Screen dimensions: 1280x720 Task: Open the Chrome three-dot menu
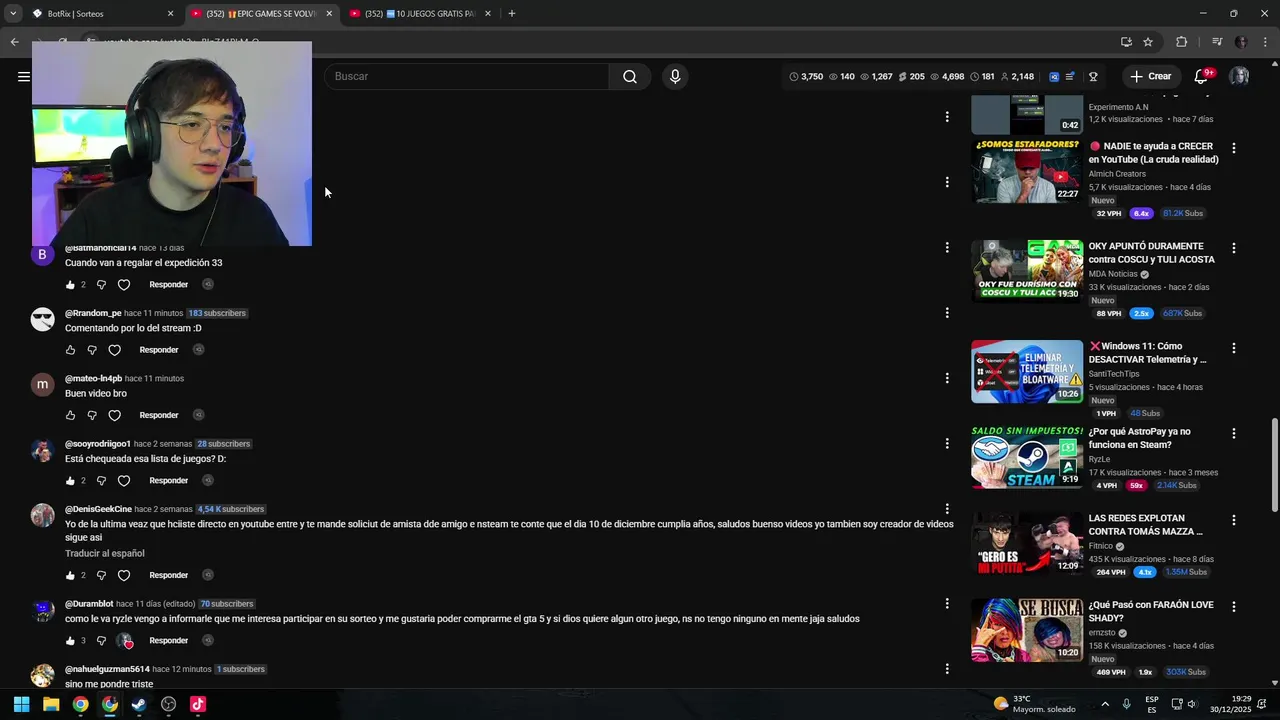1266,42
